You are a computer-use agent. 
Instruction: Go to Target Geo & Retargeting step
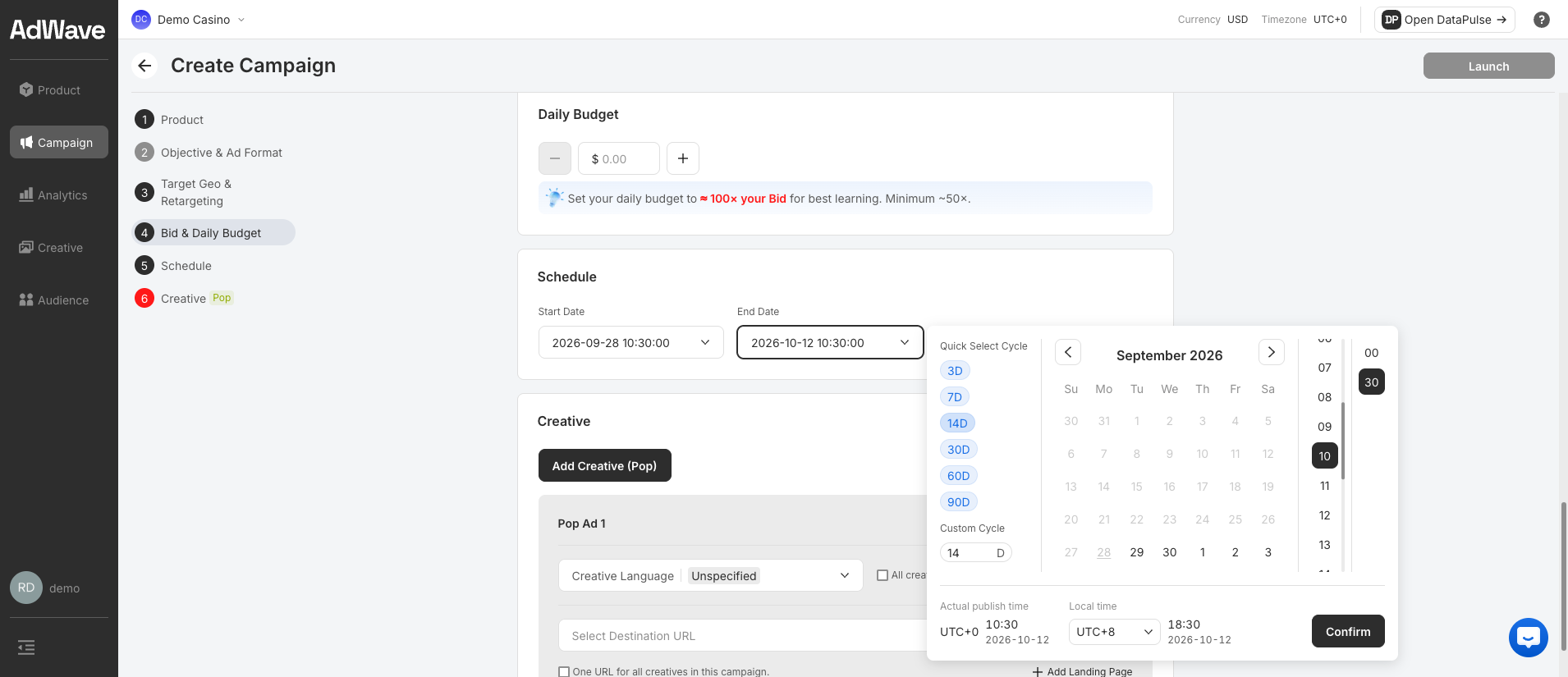click(195, 193)
